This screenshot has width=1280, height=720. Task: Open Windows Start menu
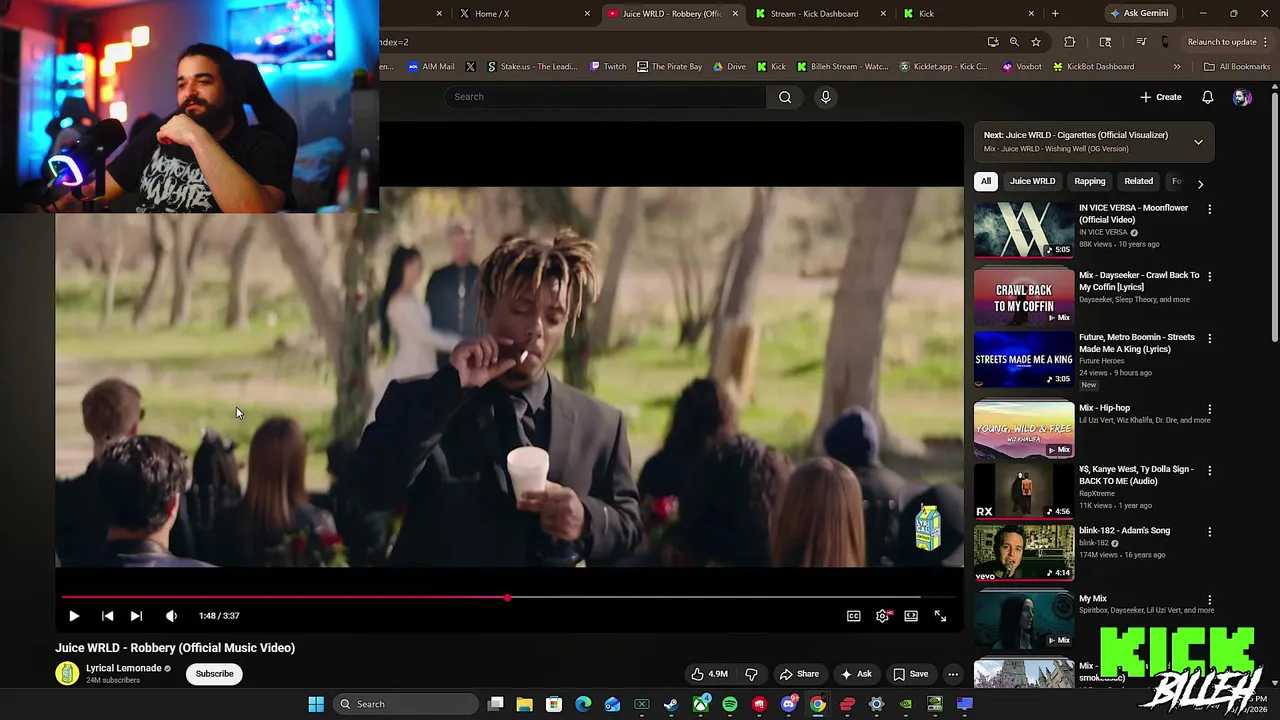point(316,704)
